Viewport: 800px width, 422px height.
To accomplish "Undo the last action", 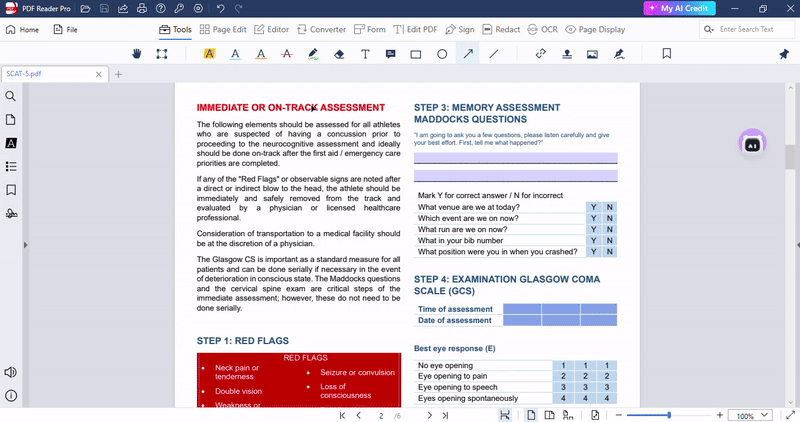I will (220, 9).
